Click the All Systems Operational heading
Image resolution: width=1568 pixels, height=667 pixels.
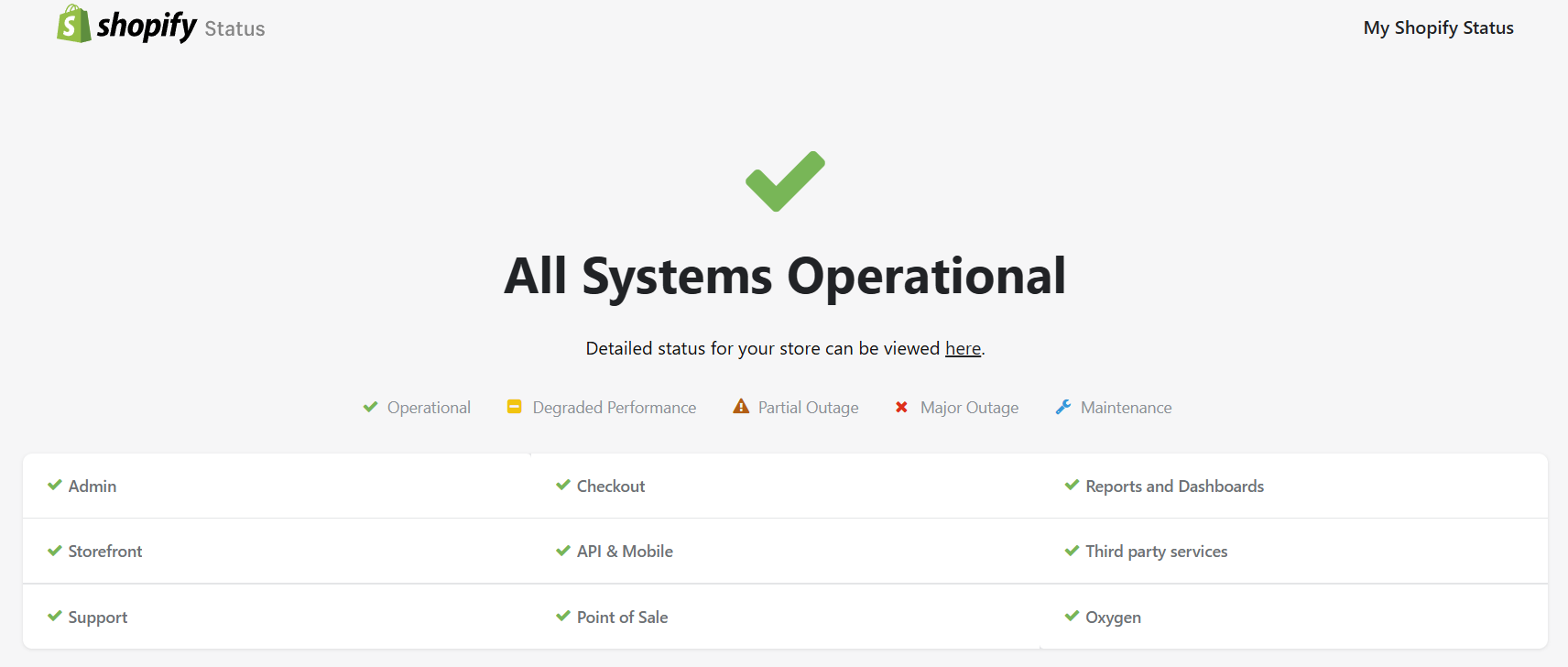click(x=785, y=276)
